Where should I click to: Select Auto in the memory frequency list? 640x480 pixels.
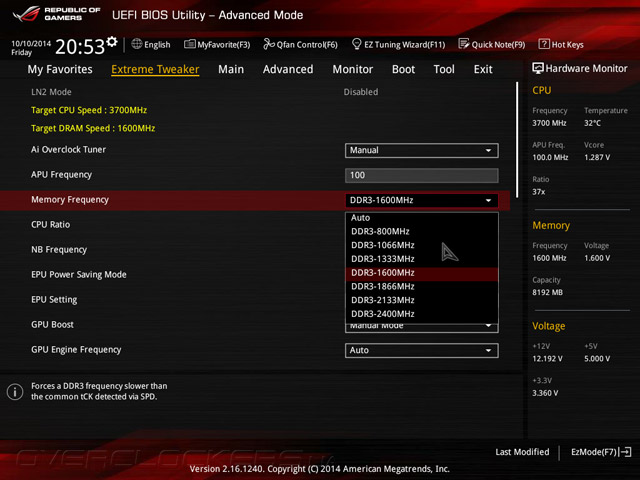pyautogui.click(x=422, y=218)
